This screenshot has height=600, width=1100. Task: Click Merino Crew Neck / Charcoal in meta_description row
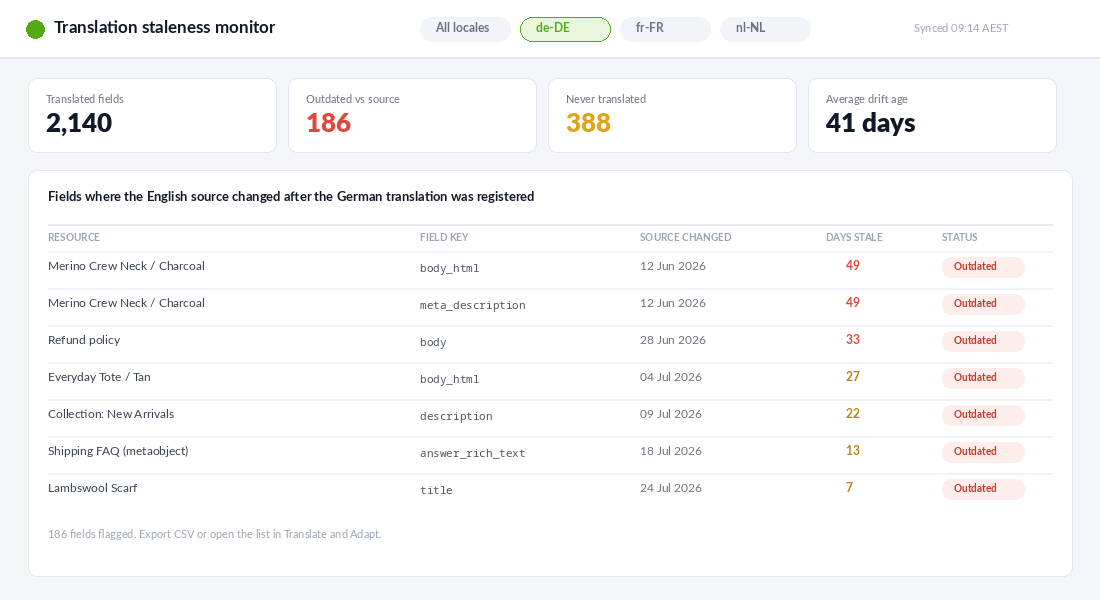coord(126,303)
